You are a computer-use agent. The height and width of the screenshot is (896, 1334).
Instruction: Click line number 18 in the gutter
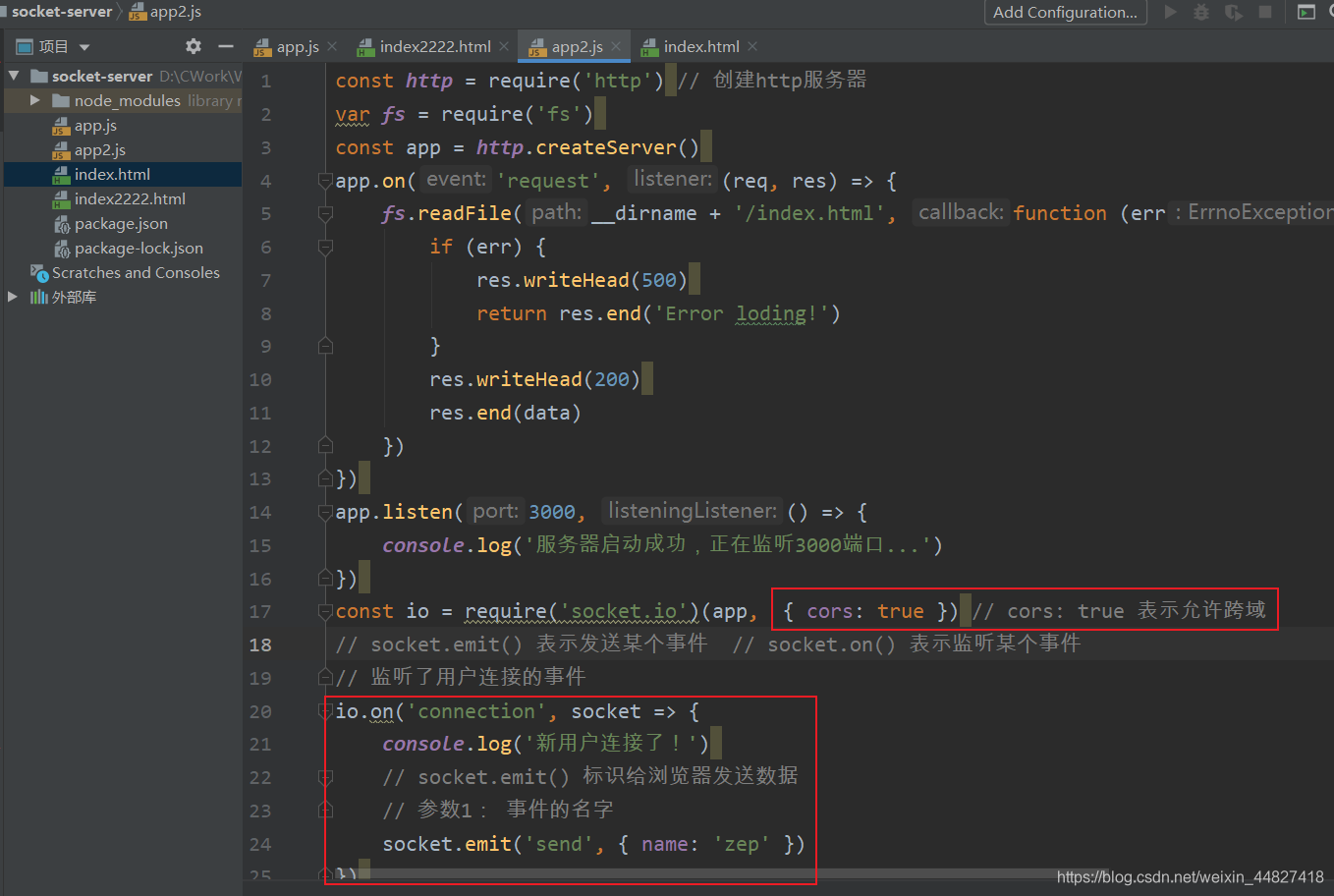tap(260, 644)
